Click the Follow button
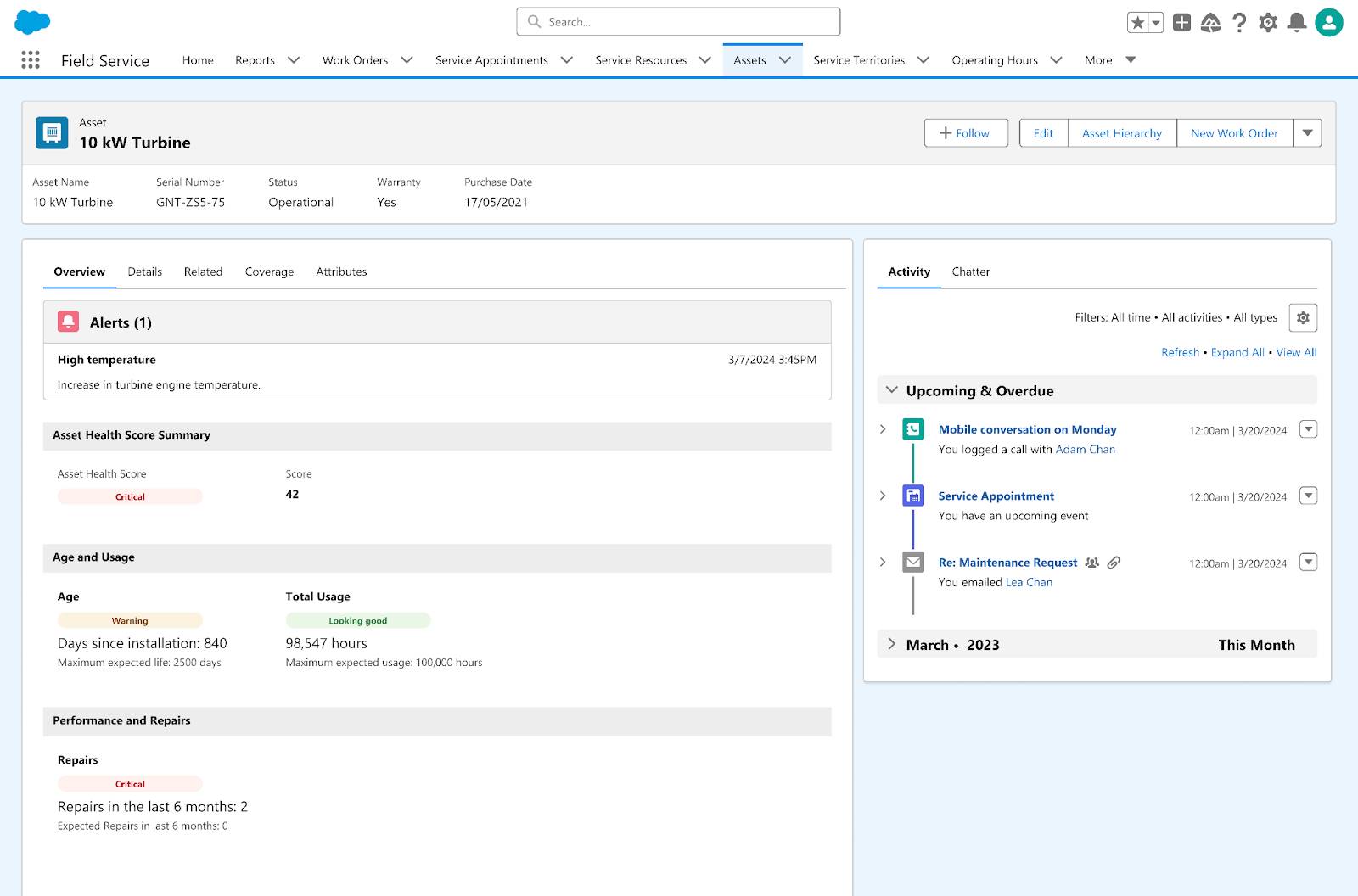Image resolution: width=1358 pixels, height=896 pixels. (966, 133)
